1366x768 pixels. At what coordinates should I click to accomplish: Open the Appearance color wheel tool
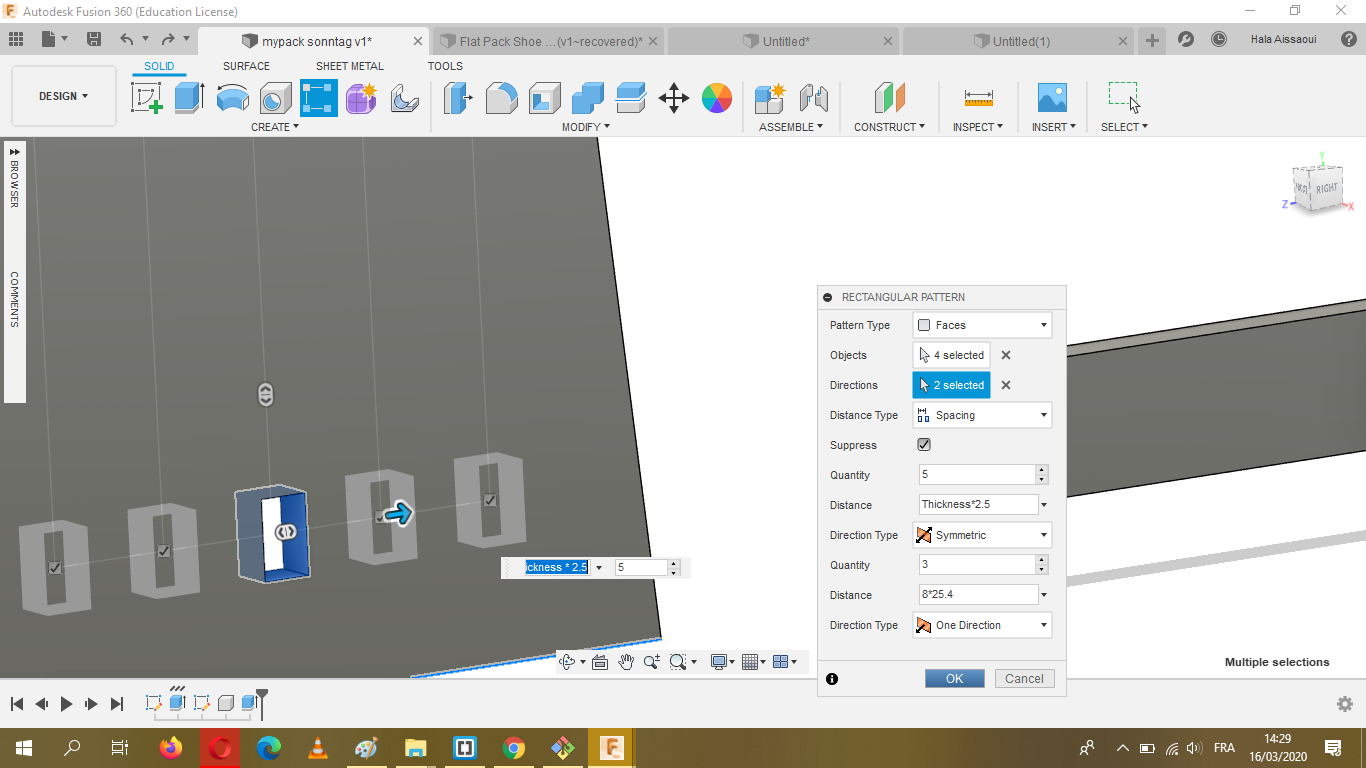point(717,98)
